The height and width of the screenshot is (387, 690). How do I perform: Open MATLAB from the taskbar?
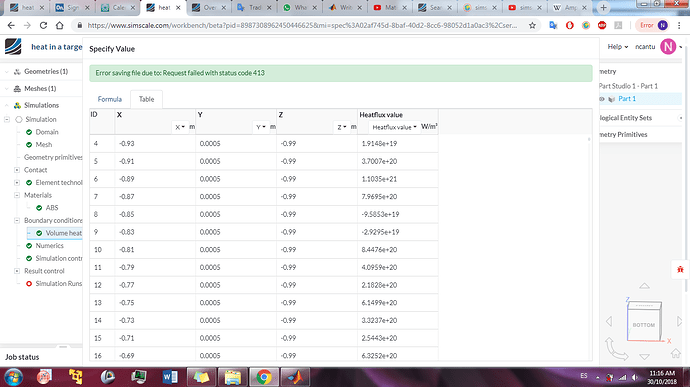295,377
